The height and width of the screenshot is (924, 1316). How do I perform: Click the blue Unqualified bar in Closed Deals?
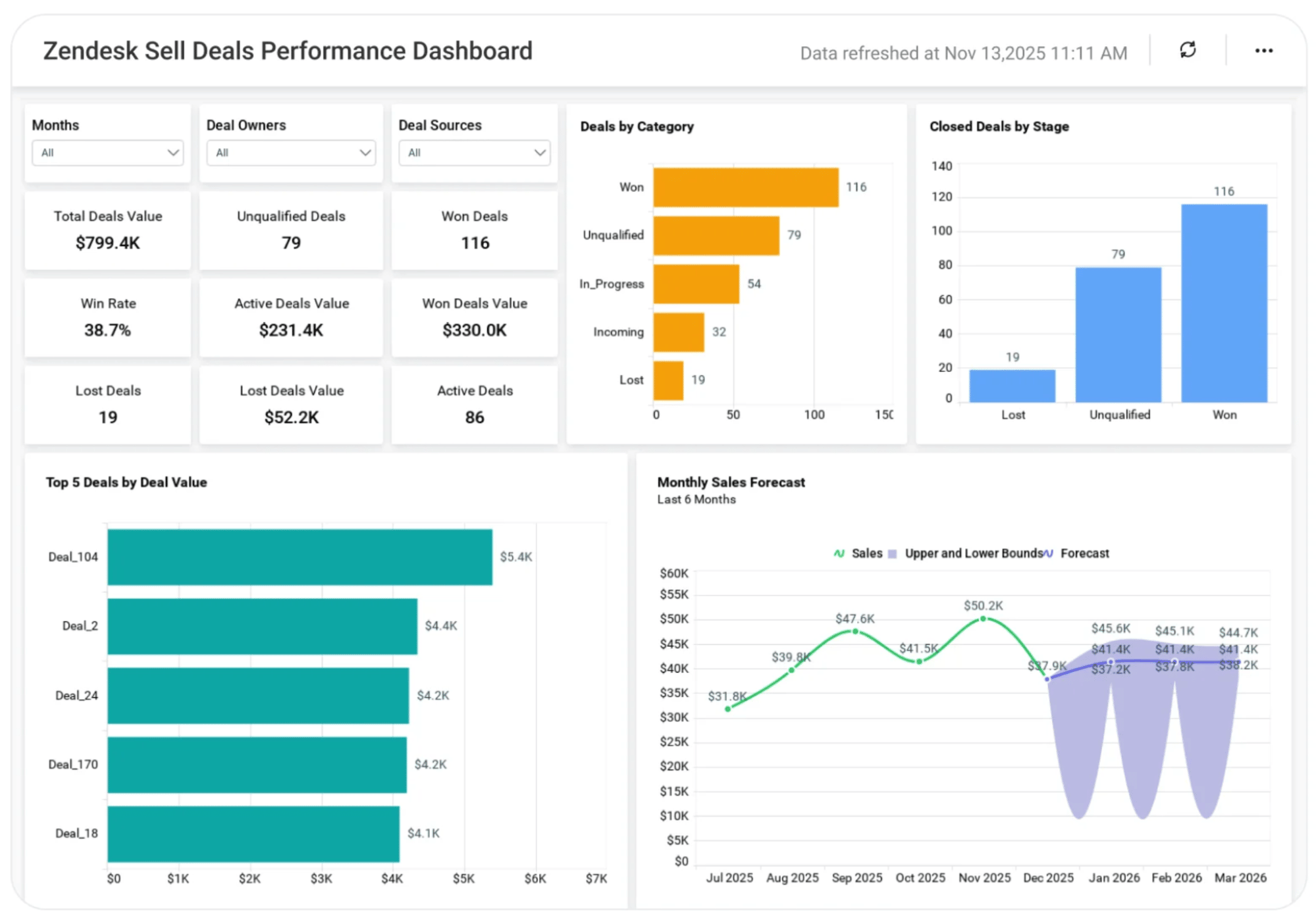1119,335
